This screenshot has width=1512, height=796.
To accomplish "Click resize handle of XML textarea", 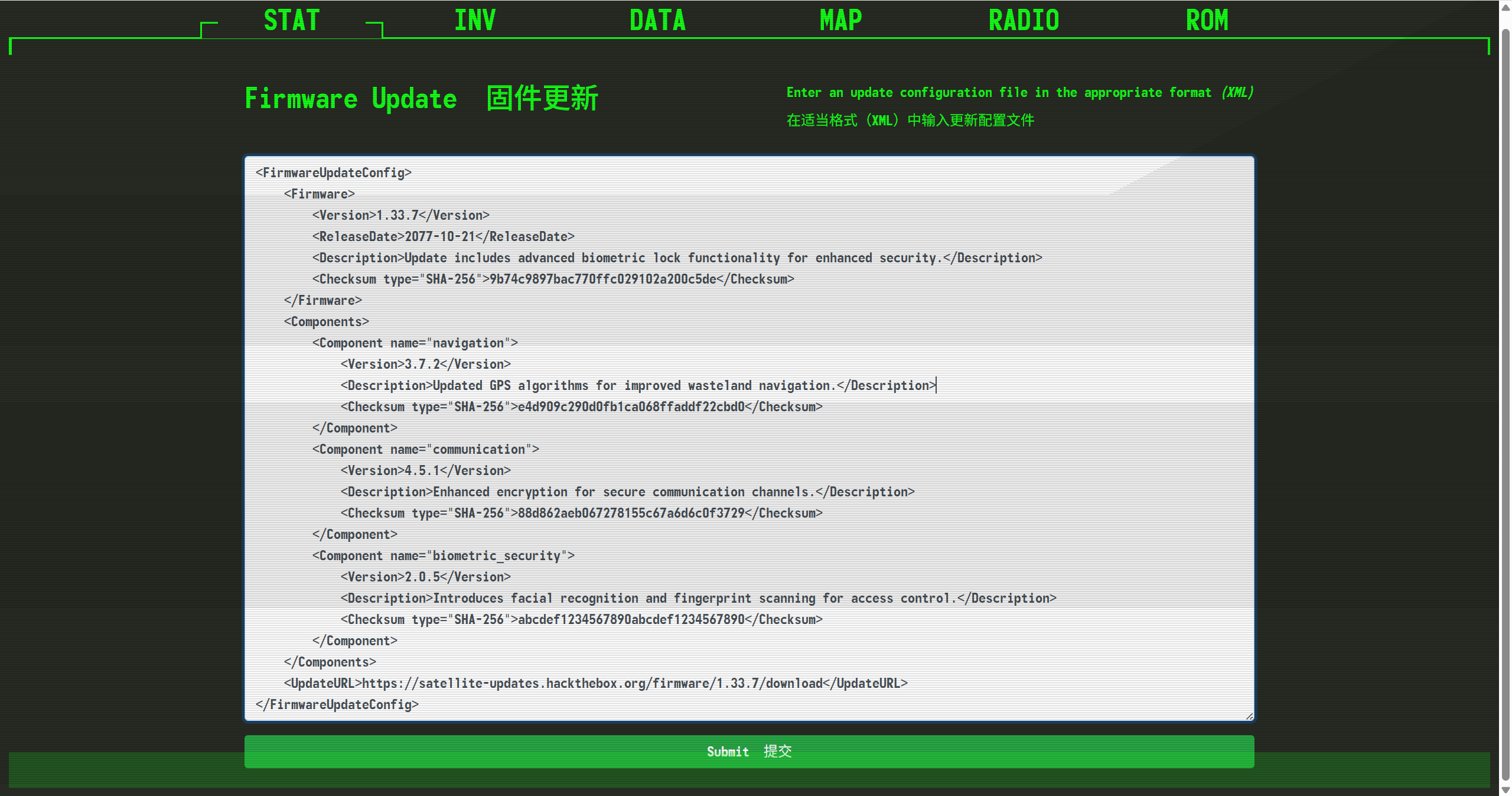I will tap(1249, 716).
